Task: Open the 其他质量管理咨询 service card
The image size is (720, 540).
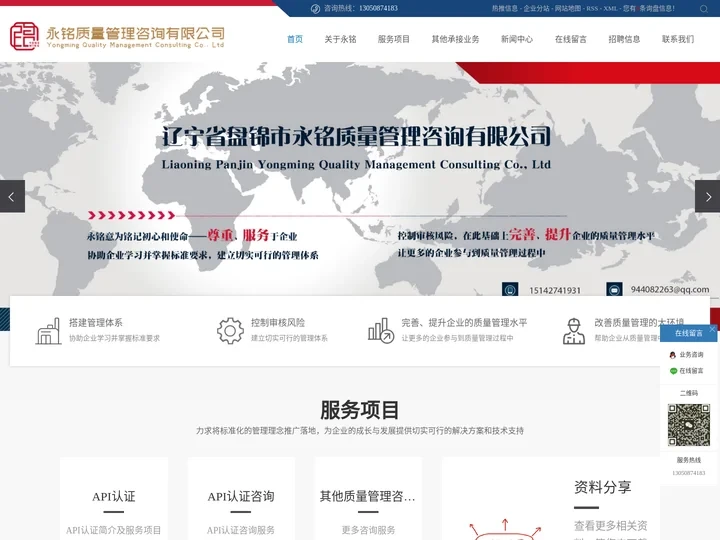Action: pyautogui.click(x=368, y=499)
